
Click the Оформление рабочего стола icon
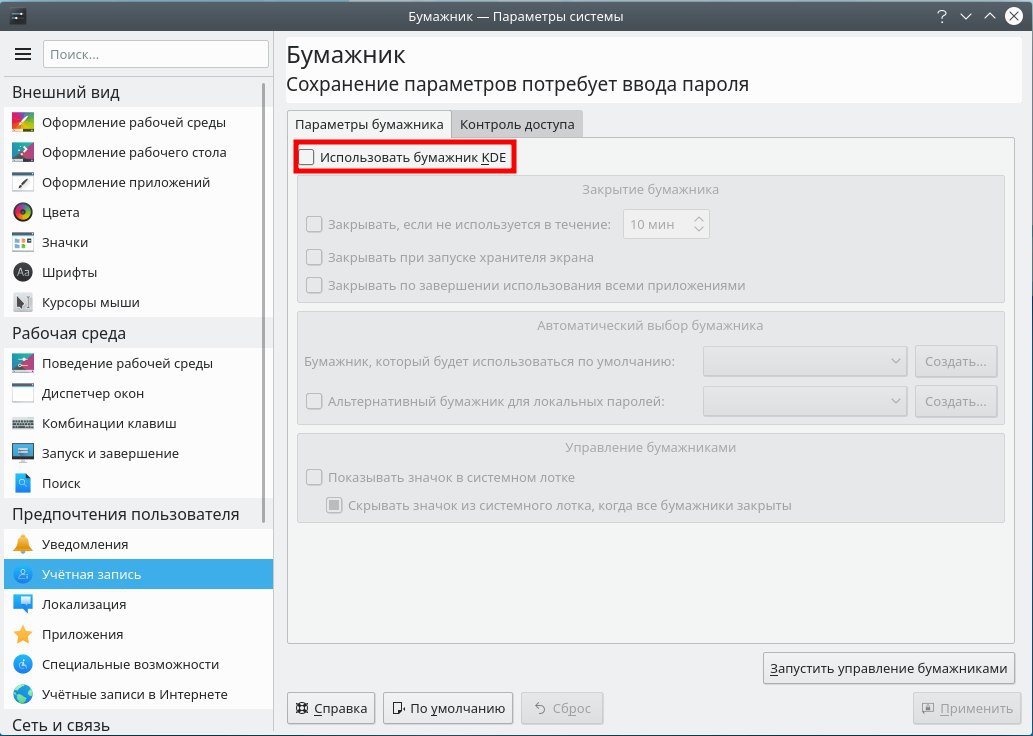tap(23, 152)
